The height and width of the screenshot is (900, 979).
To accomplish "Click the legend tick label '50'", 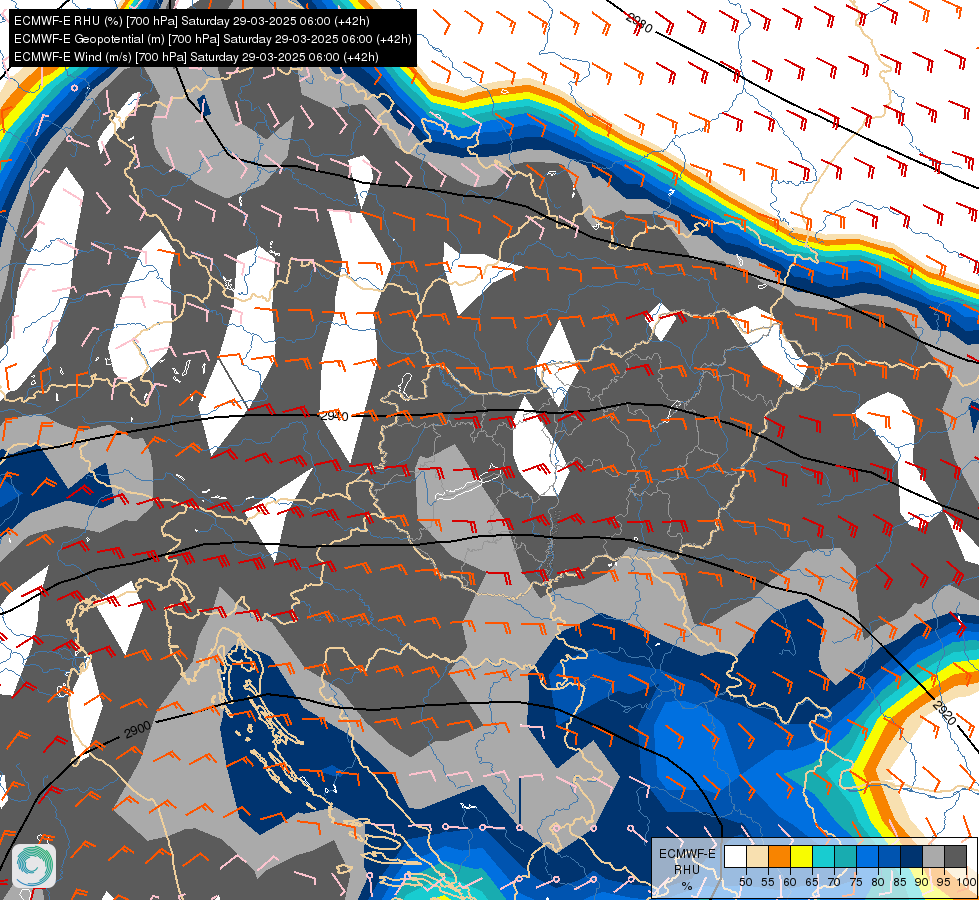I will (x=745, y=882).
